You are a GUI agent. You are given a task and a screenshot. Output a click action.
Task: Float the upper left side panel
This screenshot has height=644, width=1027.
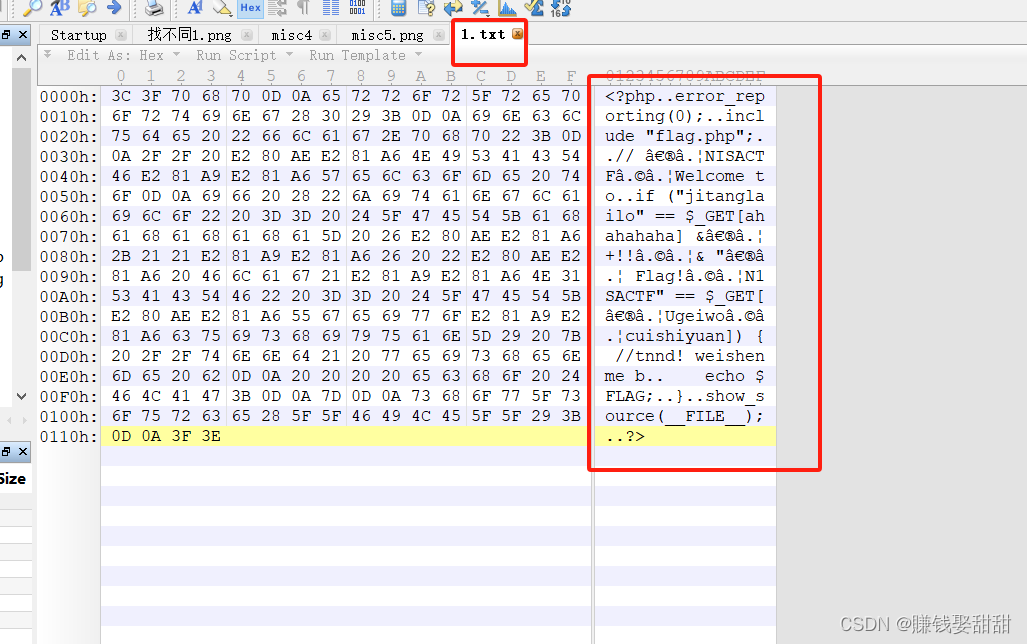tap(5, 35)
